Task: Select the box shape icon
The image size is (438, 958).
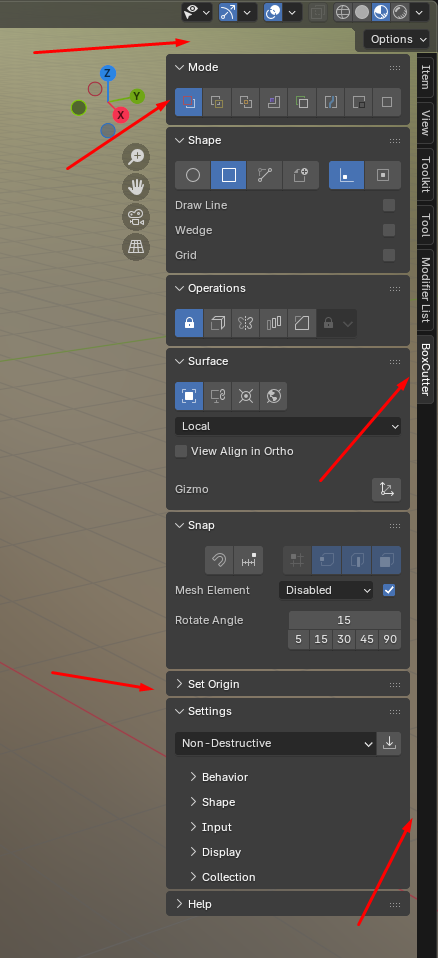Action: click(x=228, y=175)
